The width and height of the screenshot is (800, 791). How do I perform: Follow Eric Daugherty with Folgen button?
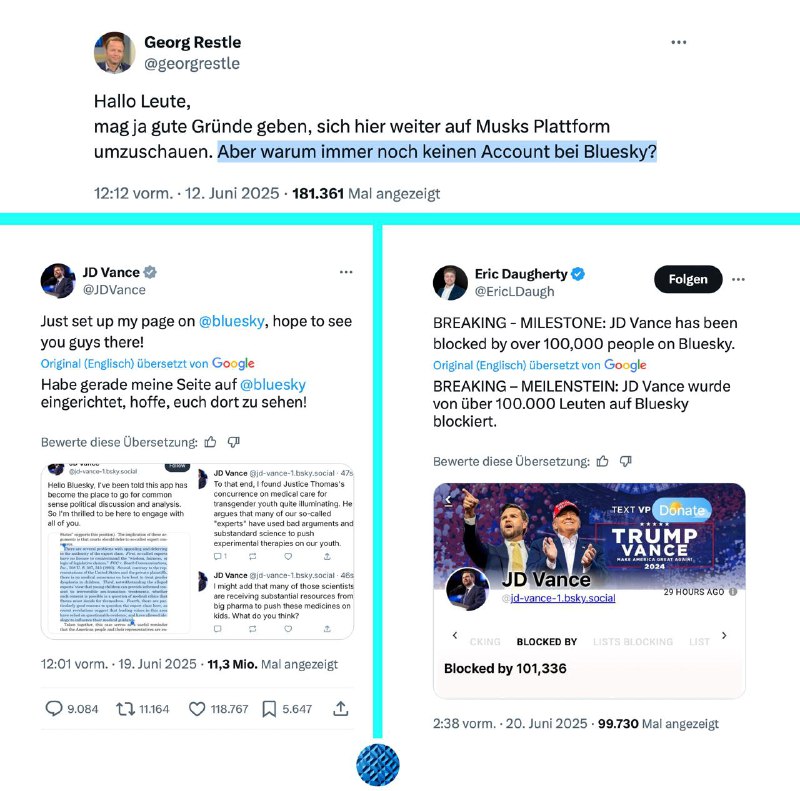[688, 279]
